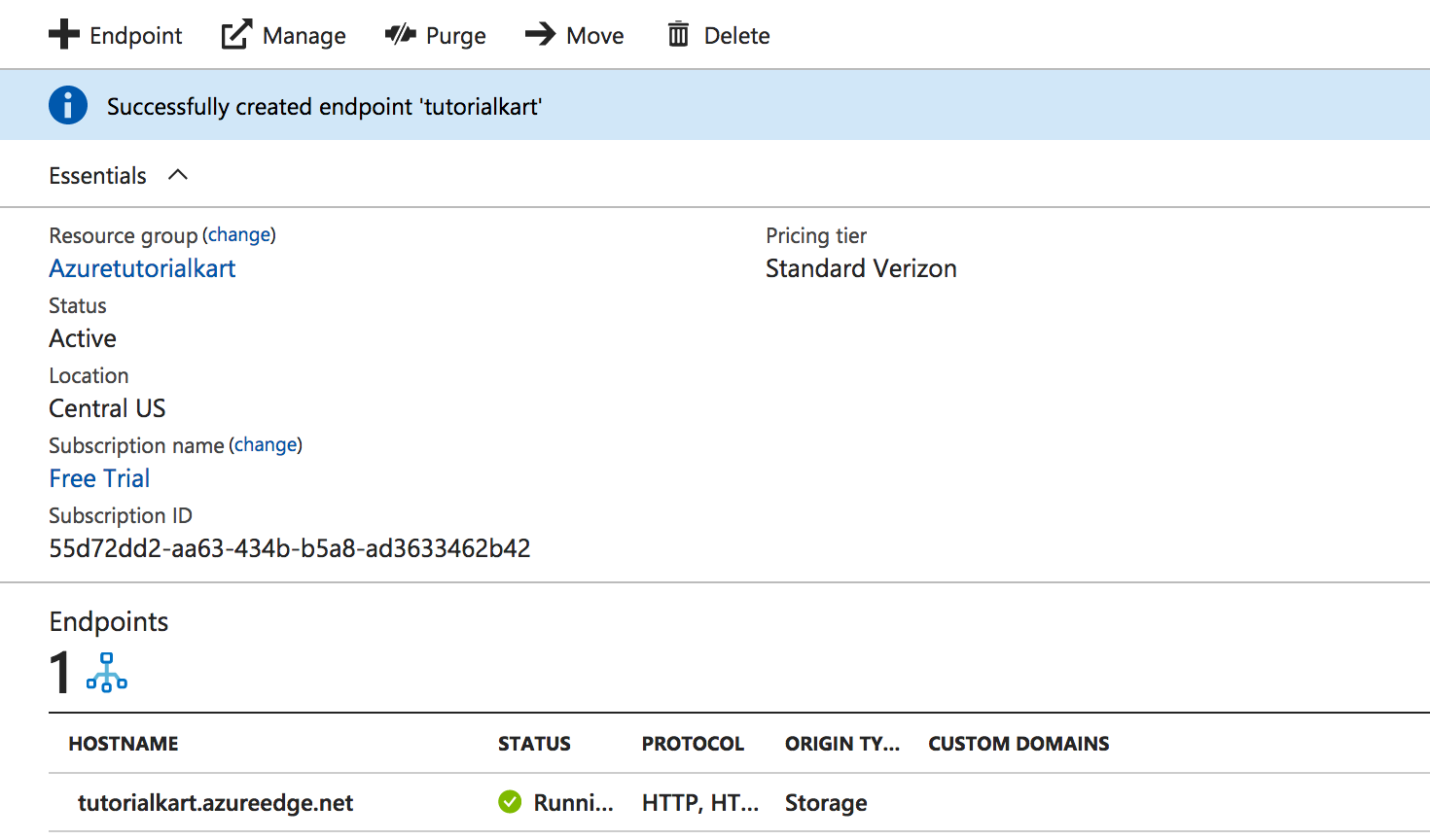Viewport: 1430px width, 840px height.
Task: Open the Azuretutorialkart resource group
Action: click(x=142, y=268)
